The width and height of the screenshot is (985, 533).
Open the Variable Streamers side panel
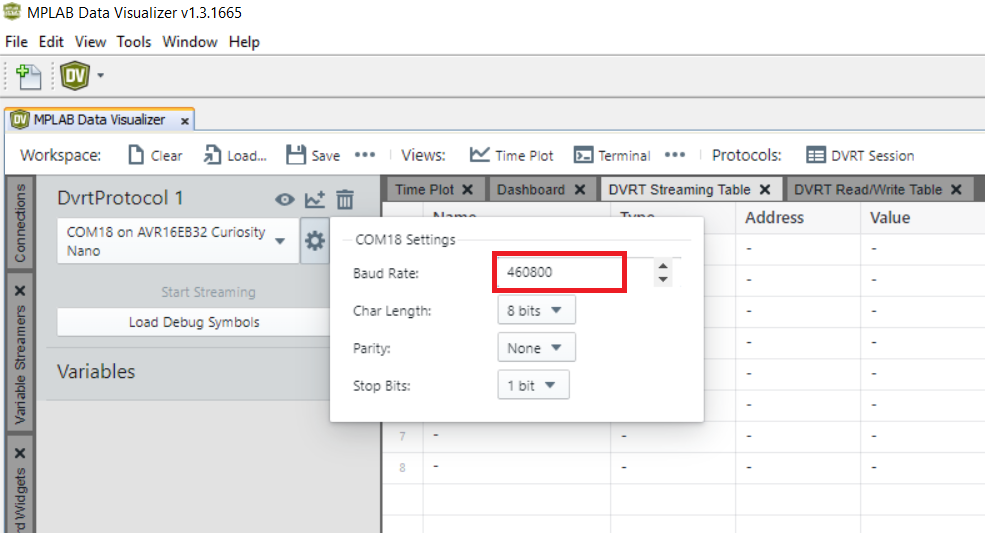pyautogui.click(x=20, y=365)
